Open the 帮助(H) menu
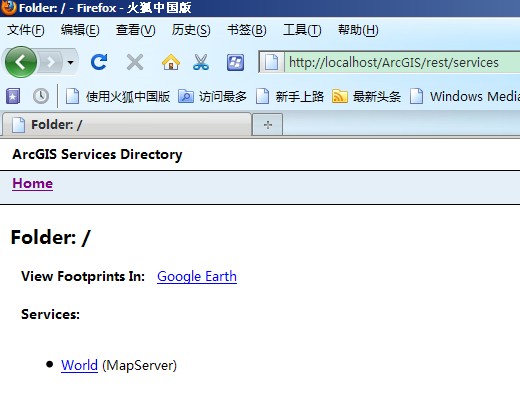520x393 pixels. pyautogui.click(x=358, y=30)
